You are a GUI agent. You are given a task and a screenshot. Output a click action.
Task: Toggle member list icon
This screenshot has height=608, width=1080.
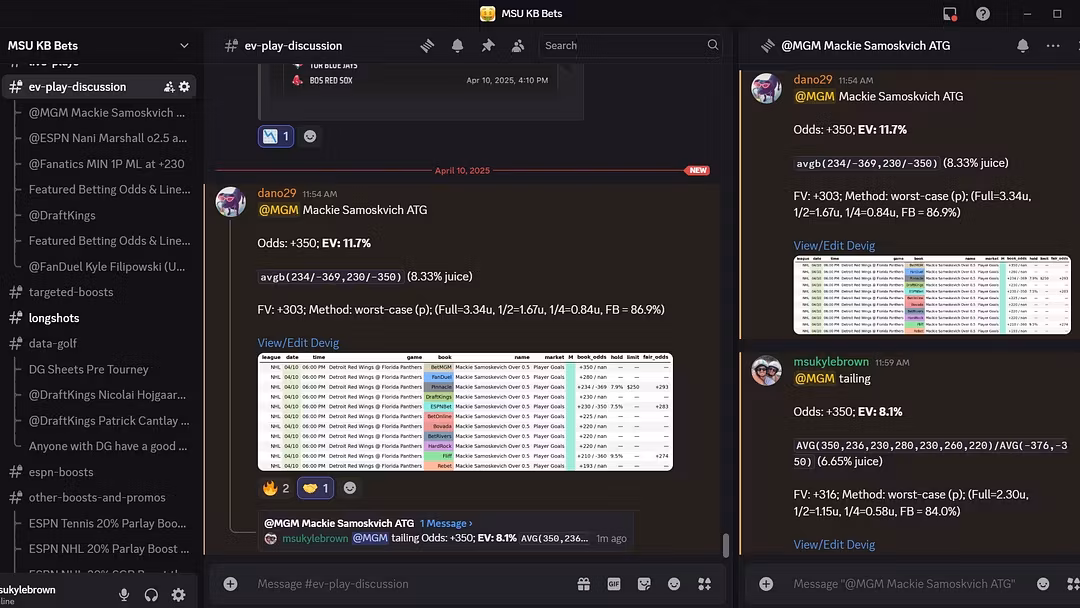pos(518,45)
